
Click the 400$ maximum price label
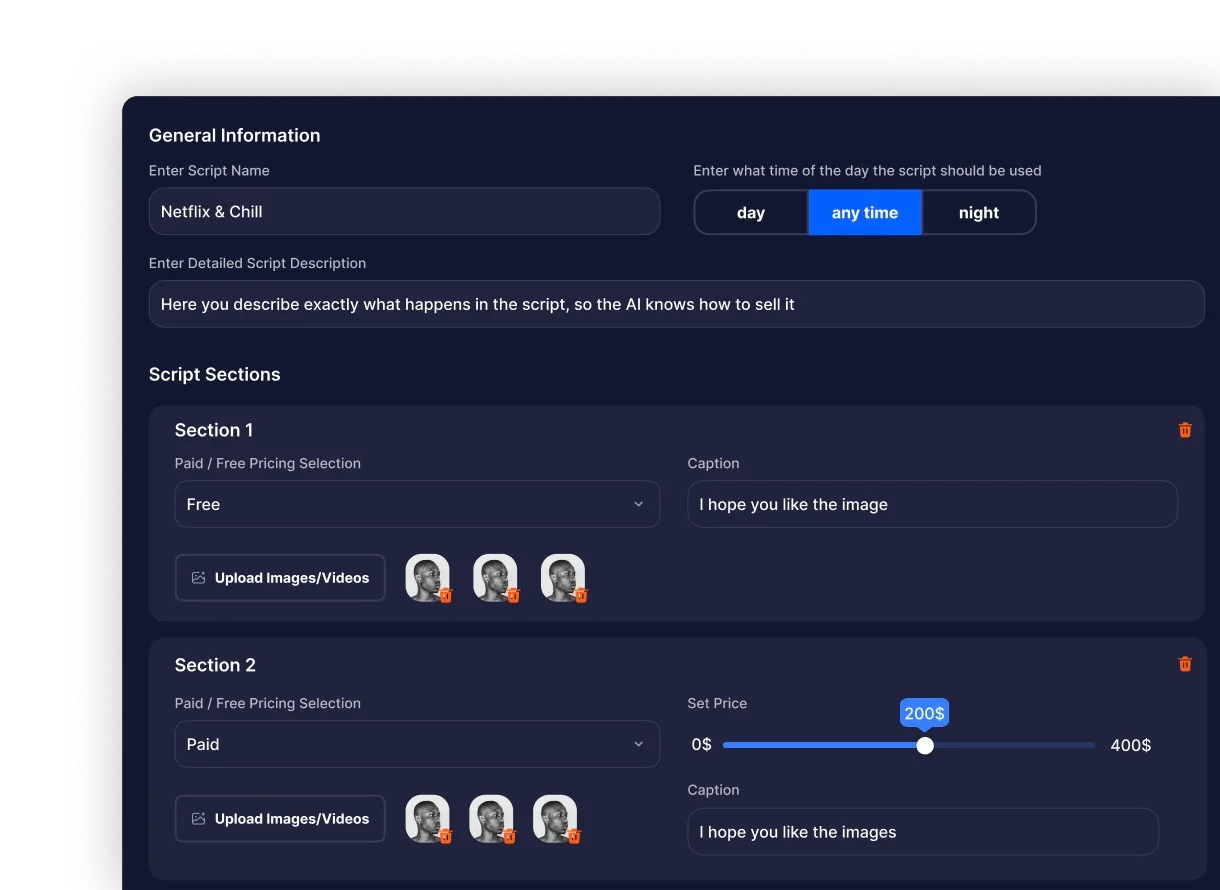point(1131,745)
